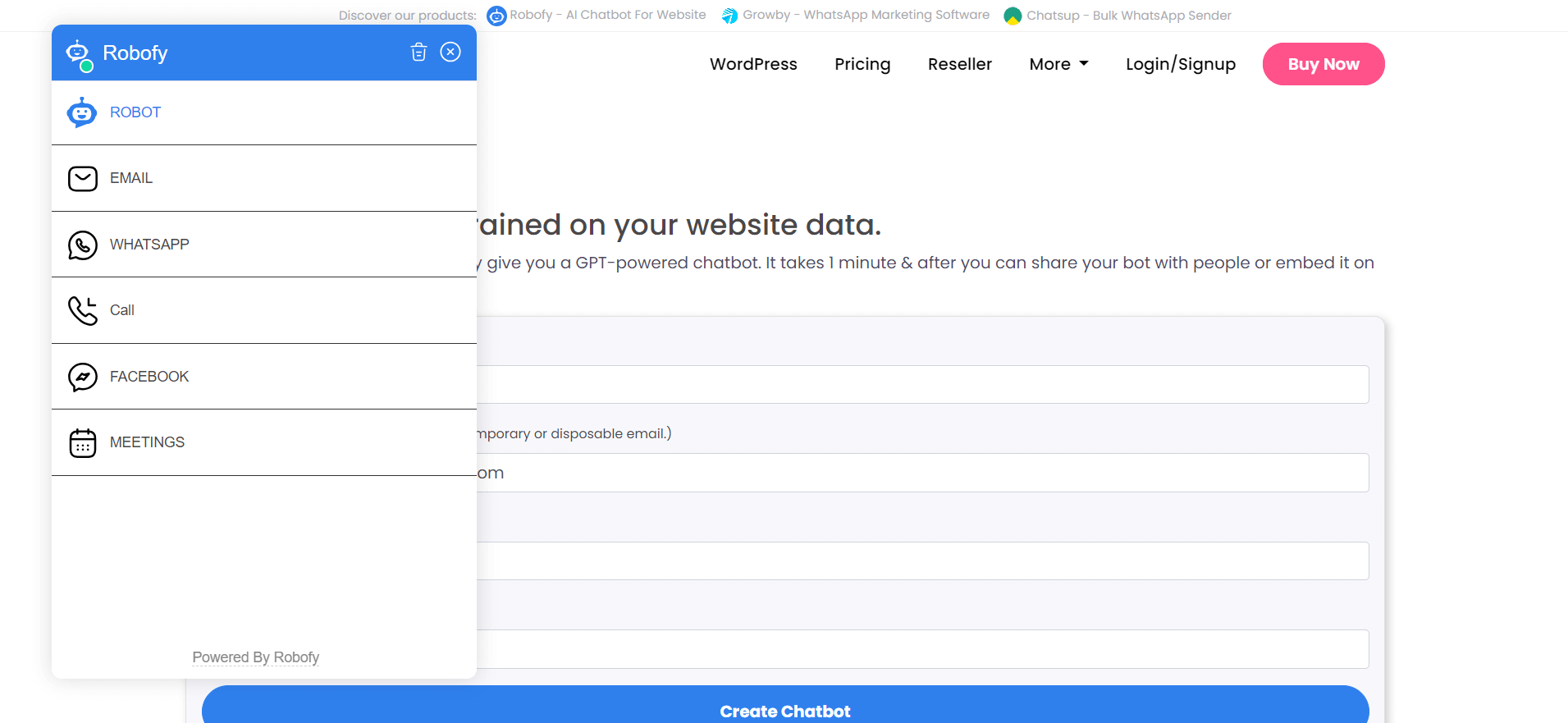Click the Growby product icon in the top bar
The width and height of the screenshot is (1568, 723).
(729, 16)
